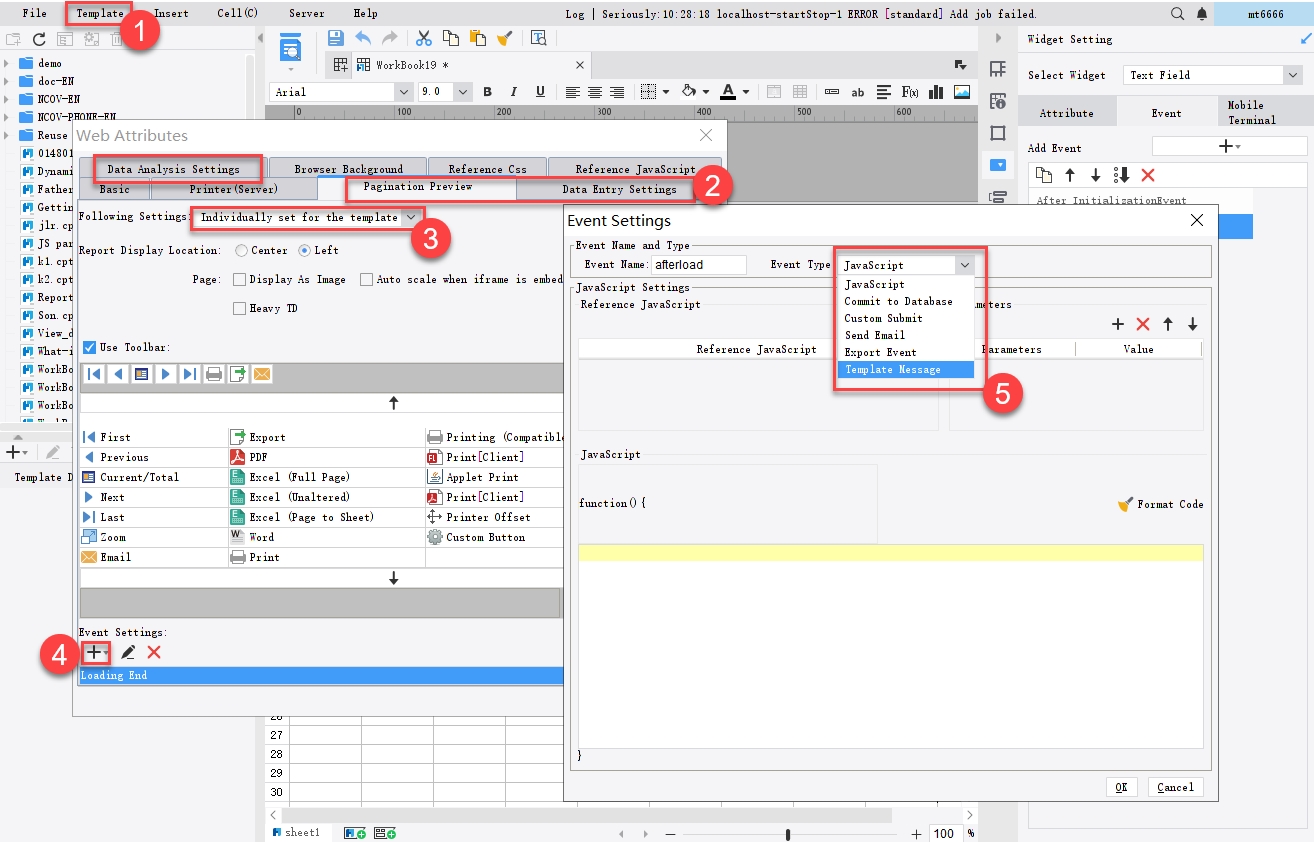Click Email envelope icon in toolbar preview strip

[262, 374]
